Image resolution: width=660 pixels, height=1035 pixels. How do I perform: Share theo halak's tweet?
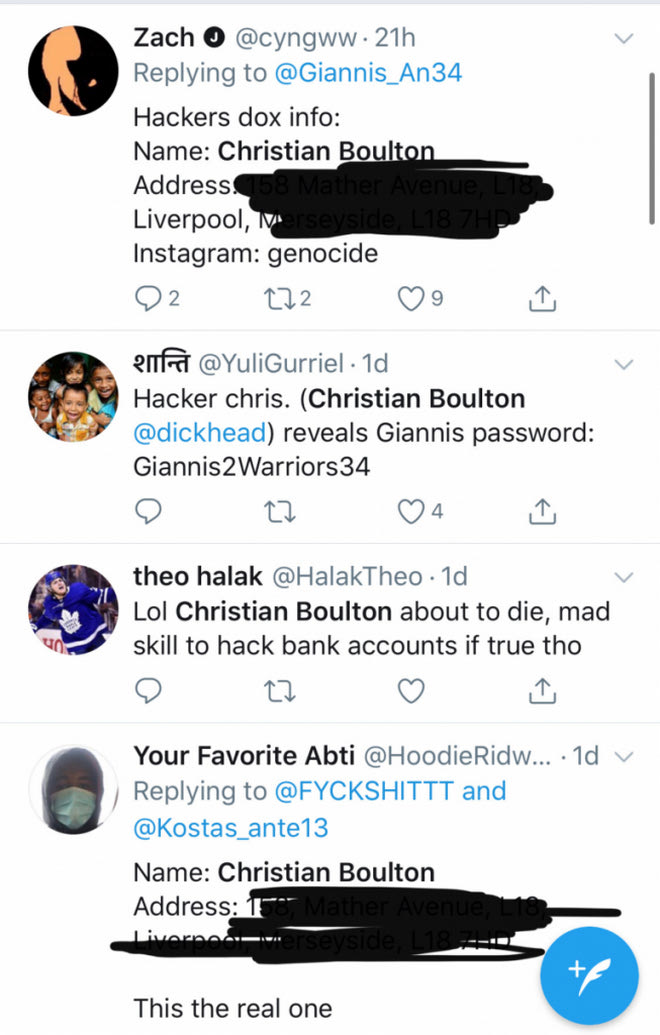pyautogui.click(x=541, y=690)
